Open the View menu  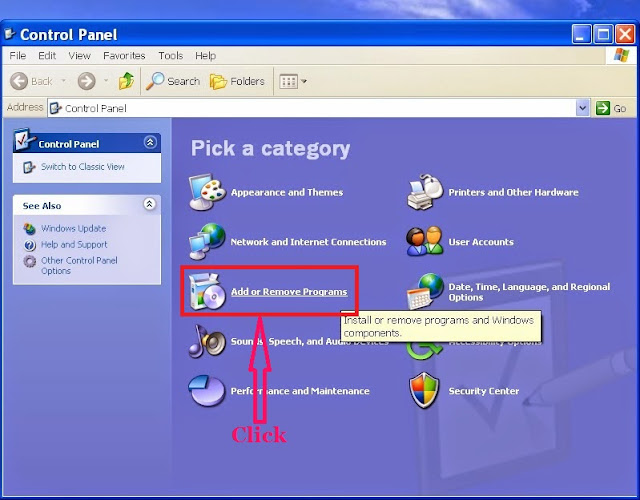click(x=79, y=56)
